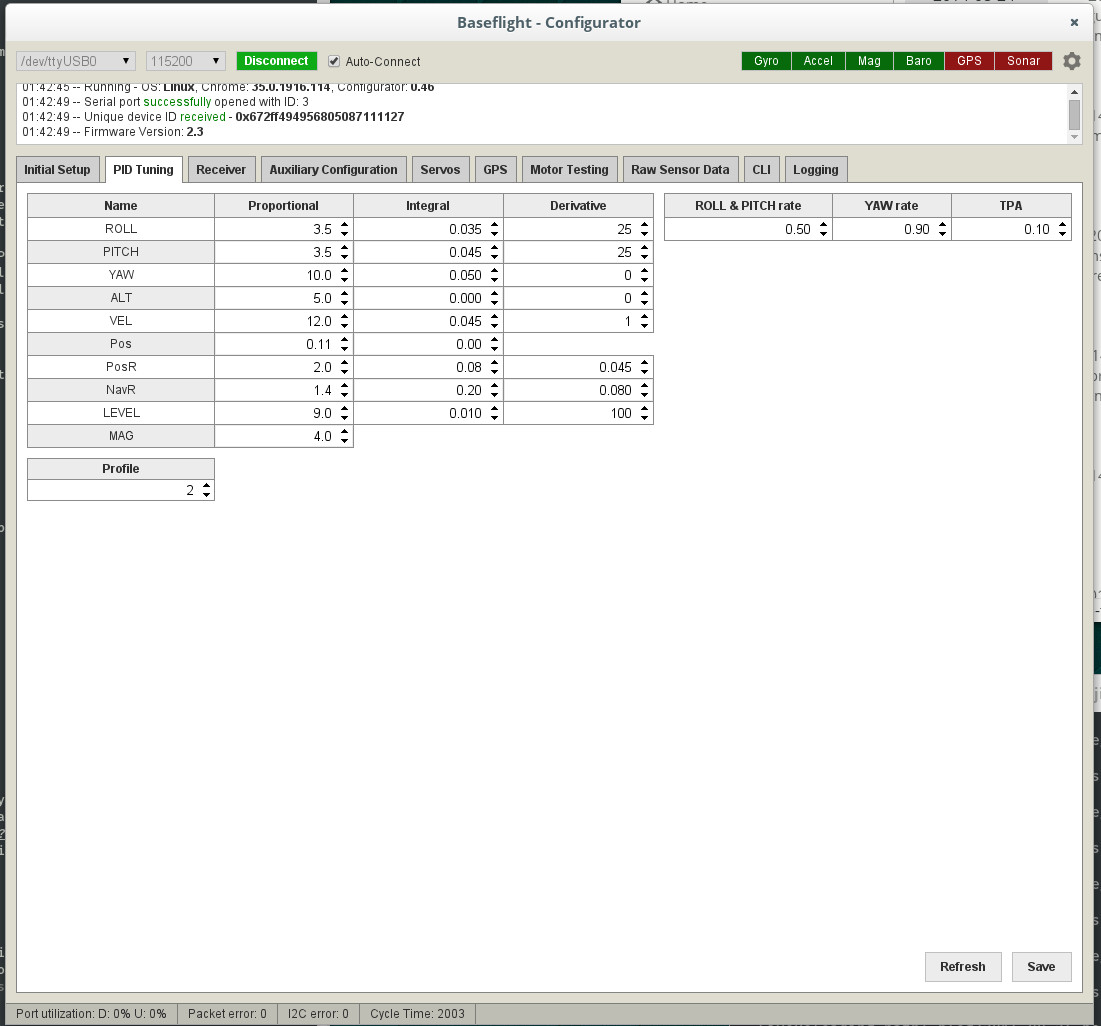This screenshot has width=1101, height=1026.
Task: Click the Gyro sensor indicator
Action: tap(766, 61)
